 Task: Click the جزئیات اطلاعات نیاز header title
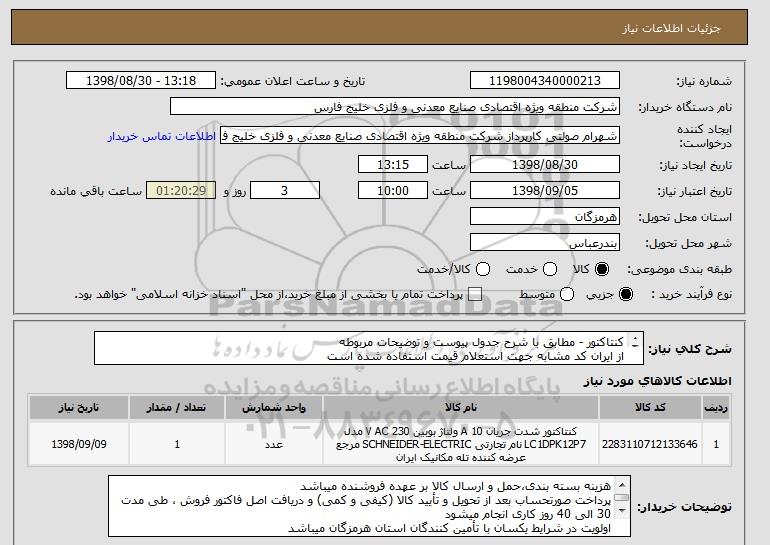(671, 28)
